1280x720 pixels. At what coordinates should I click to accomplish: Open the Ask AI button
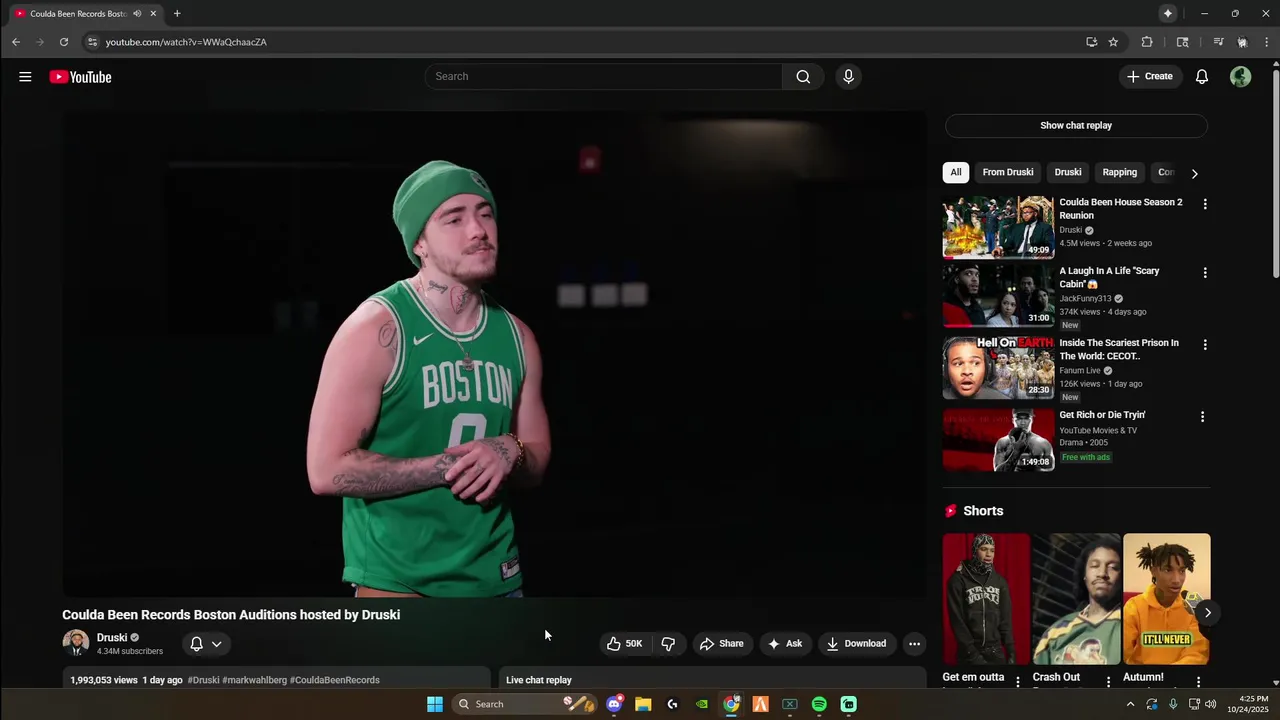pyautogui.click(x=785, y=644)
